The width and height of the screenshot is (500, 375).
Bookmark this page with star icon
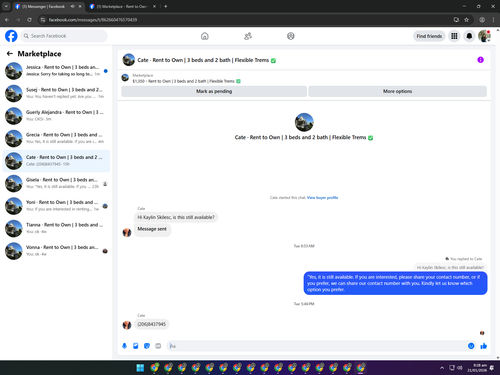tap(467, 20)
